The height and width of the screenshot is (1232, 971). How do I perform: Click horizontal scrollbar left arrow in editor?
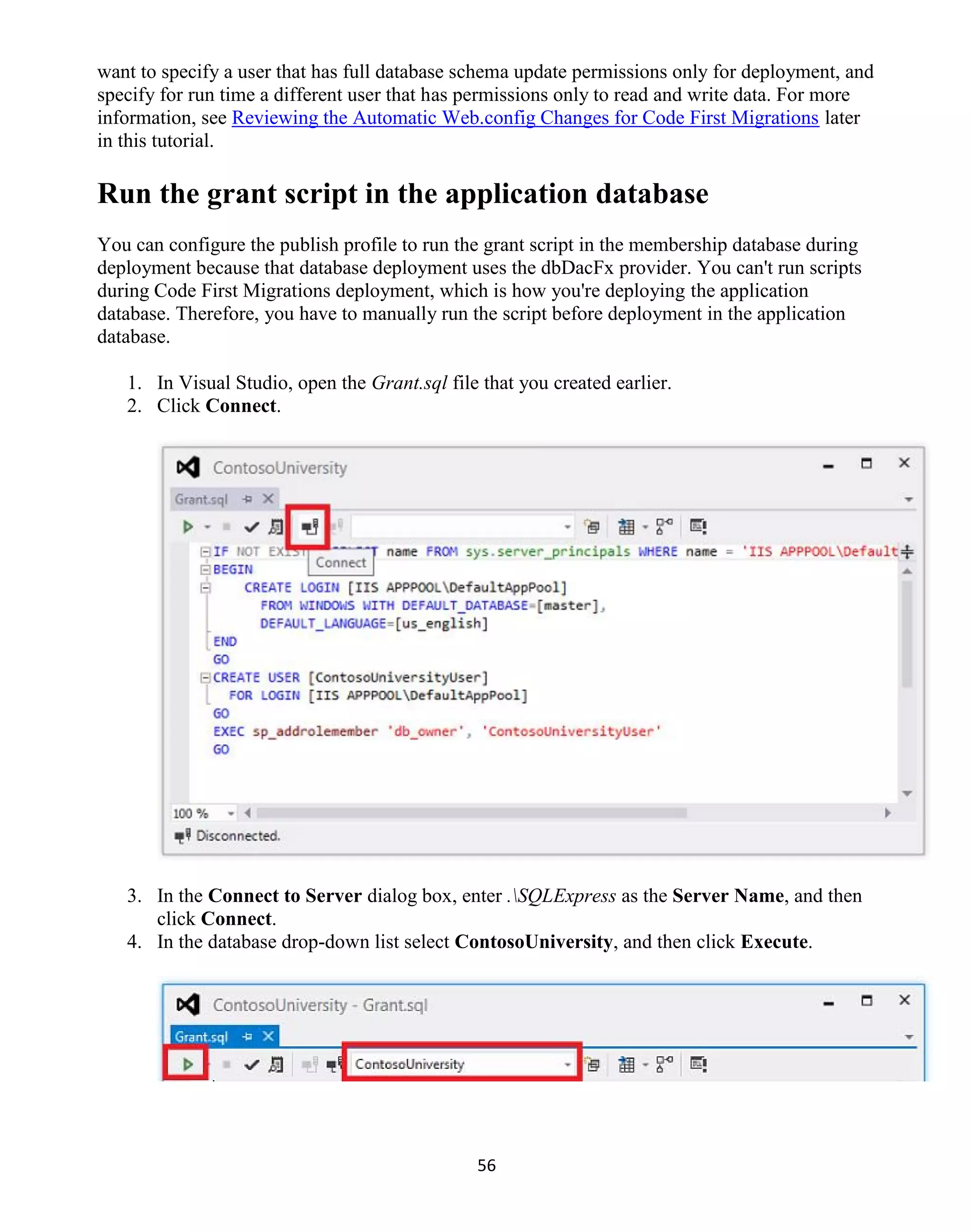click(x=248, y=813)
